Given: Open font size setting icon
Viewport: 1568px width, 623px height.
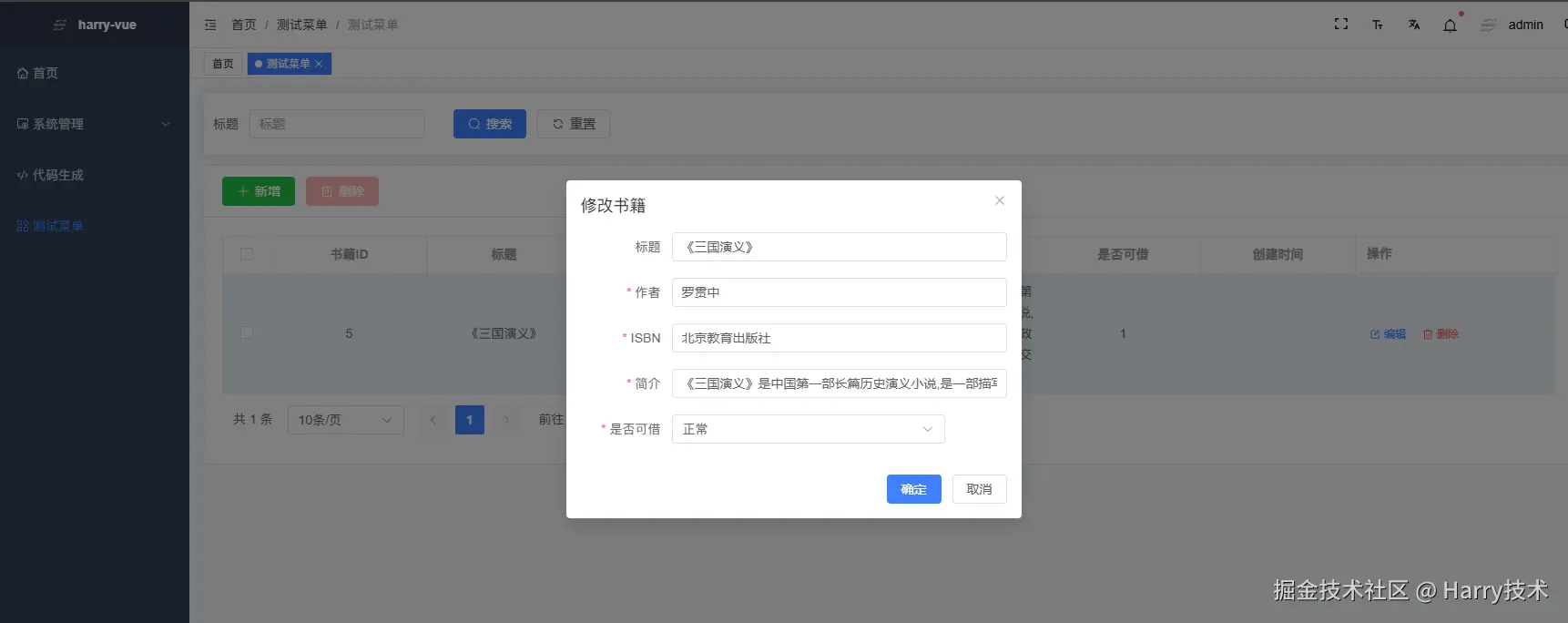Looking at the screenshot, I should (x=1378, y=25).
